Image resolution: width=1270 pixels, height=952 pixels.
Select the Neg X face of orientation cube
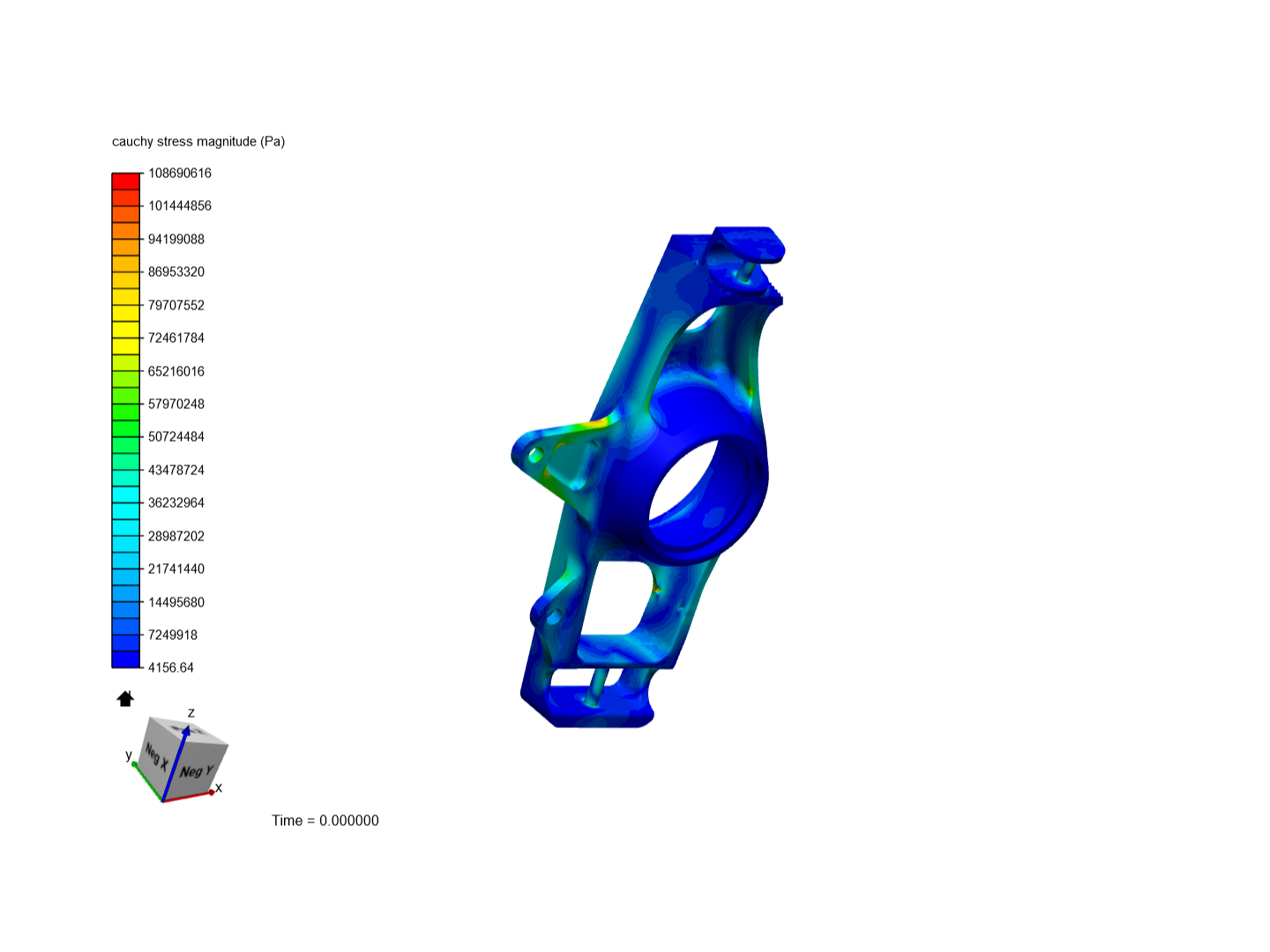157,756
